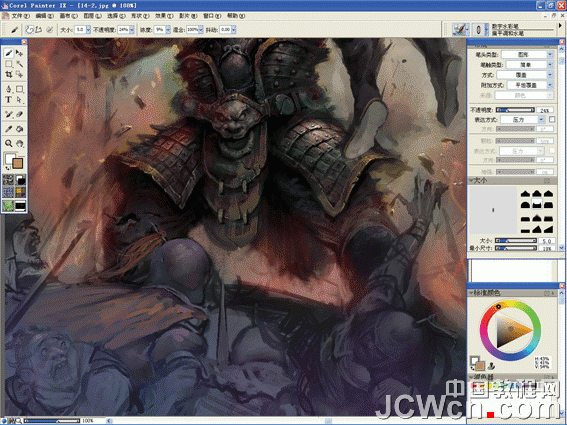
Task: Open the pattern selector
Action: (8, 193)
